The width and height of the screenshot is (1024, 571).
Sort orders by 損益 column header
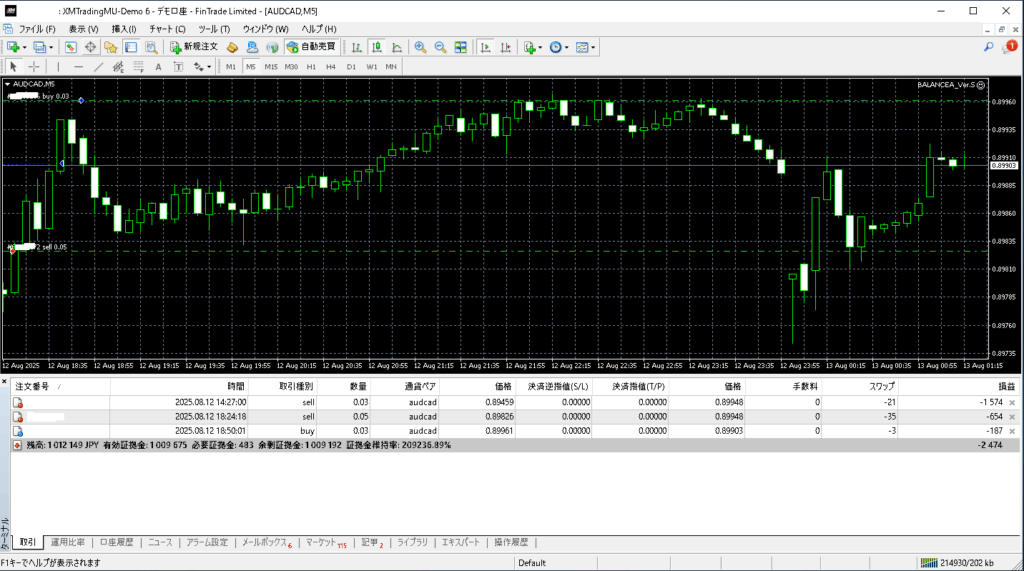[x=1007, y=387]
